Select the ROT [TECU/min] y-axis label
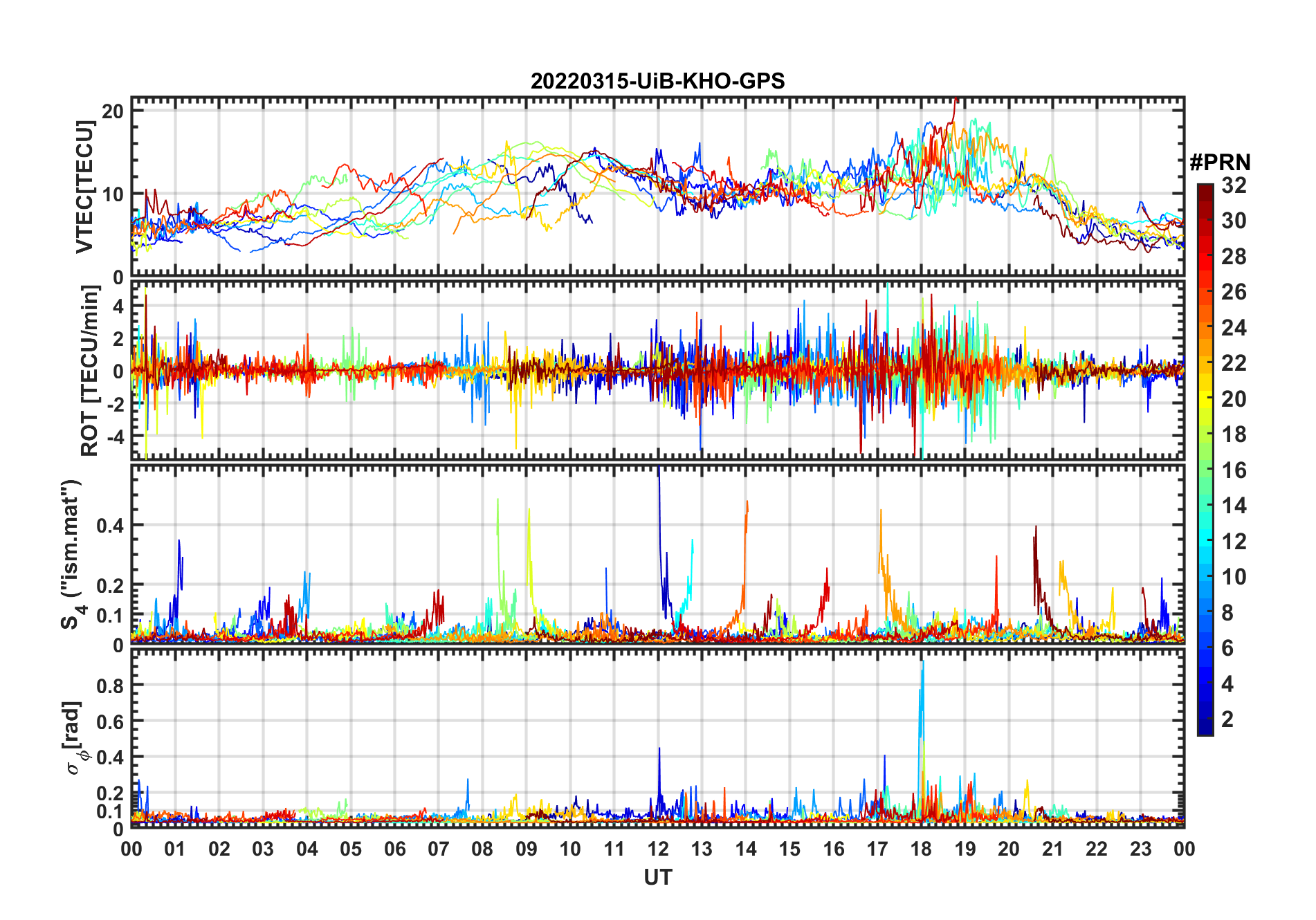Image resolution: width=1316 pixels, height=920 pixels. point(89,371)
